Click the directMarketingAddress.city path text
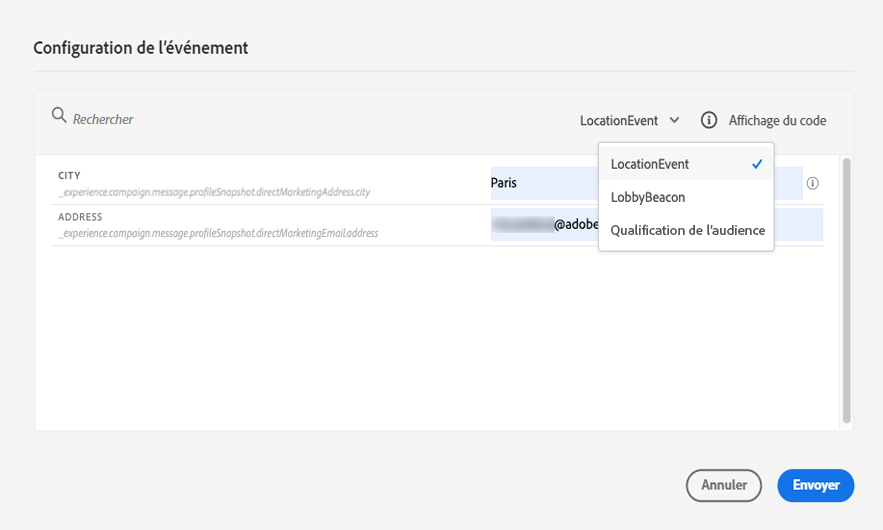This screenshot has height=530, width=883. point(214,191)
